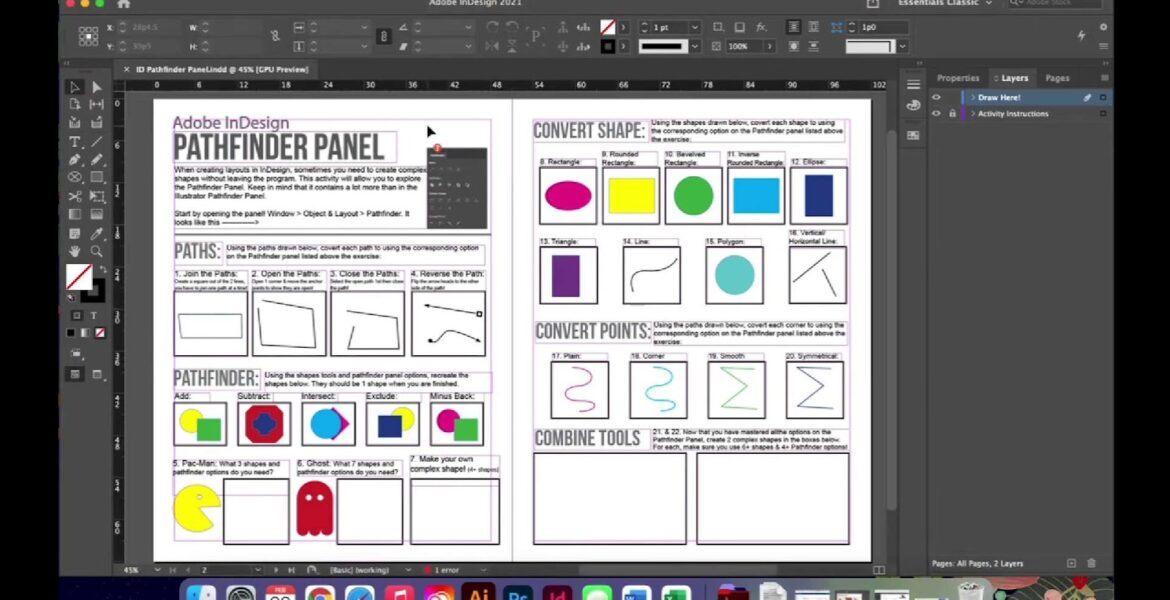The width and height of the screenshot is (1170, 600).
Task: Select the Zoom tool
Action: click(x=97, y=251)
